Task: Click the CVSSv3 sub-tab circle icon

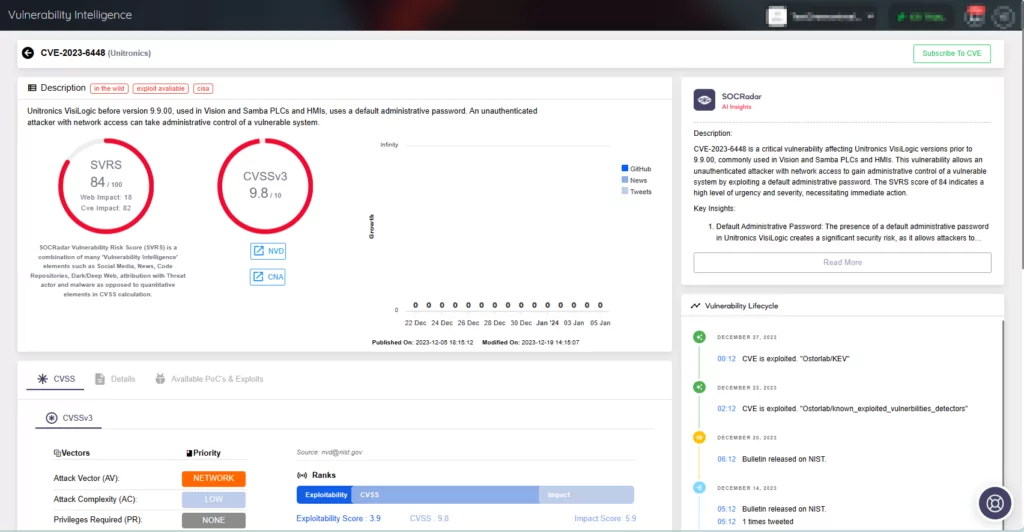Action: click(x=52, y=418)
